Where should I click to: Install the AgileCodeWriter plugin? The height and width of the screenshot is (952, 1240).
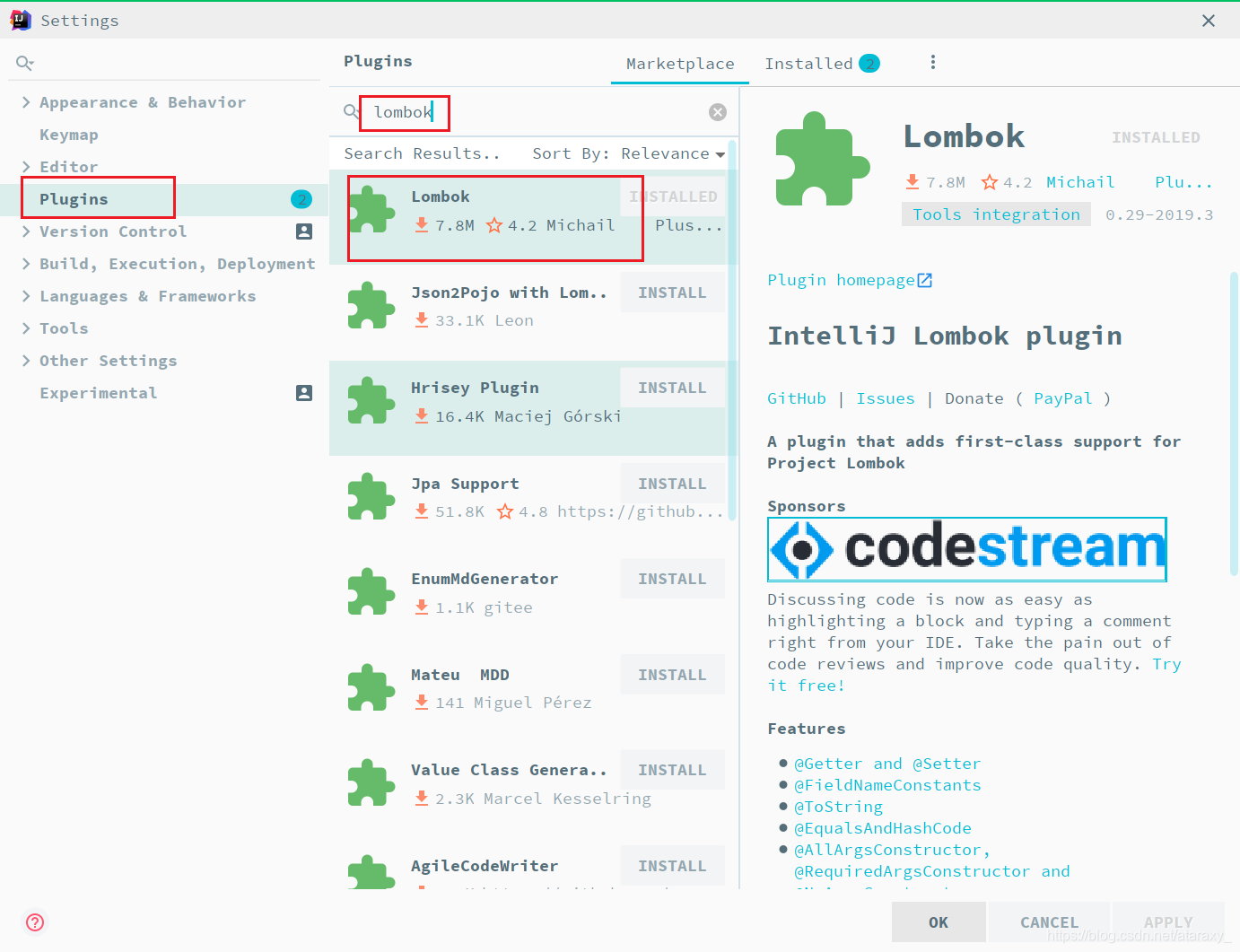[672, 866]
